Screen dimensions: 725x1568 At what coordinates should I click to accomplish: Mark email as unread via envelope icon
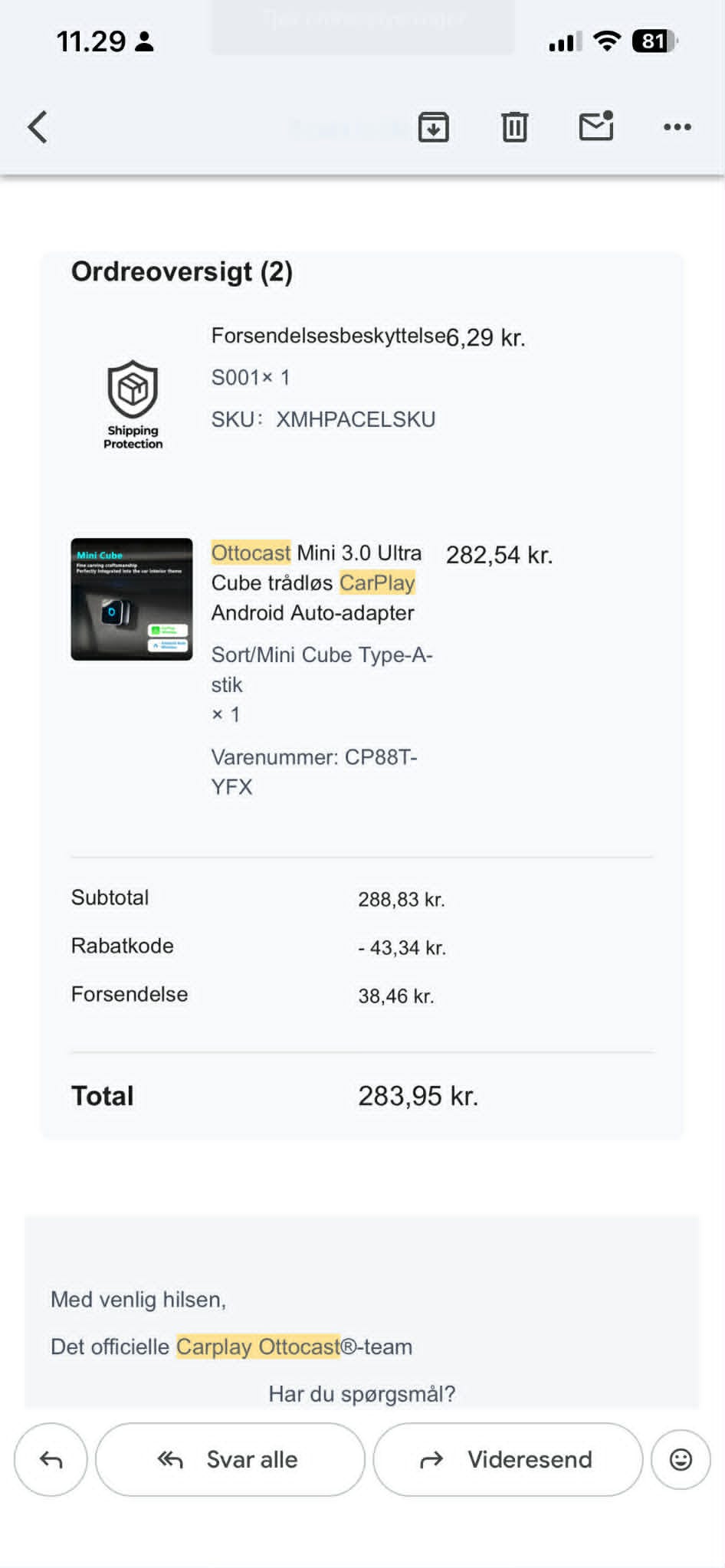tap(596, 126)
